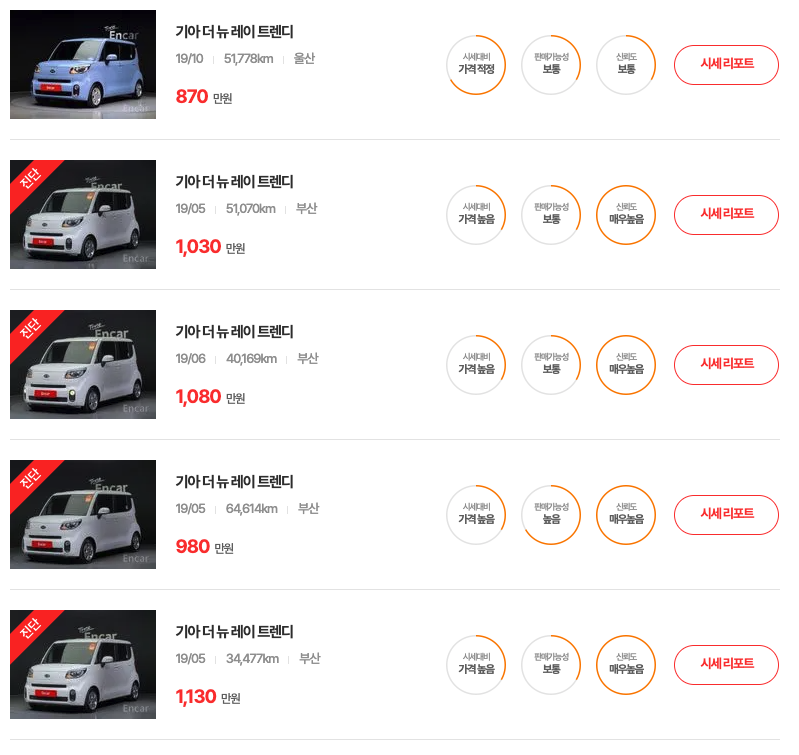Screen dimensions: 799x755
Task: Click 판매가능성 보통 gauge on the Ulsan listing
Action: [x=551, y=65]
